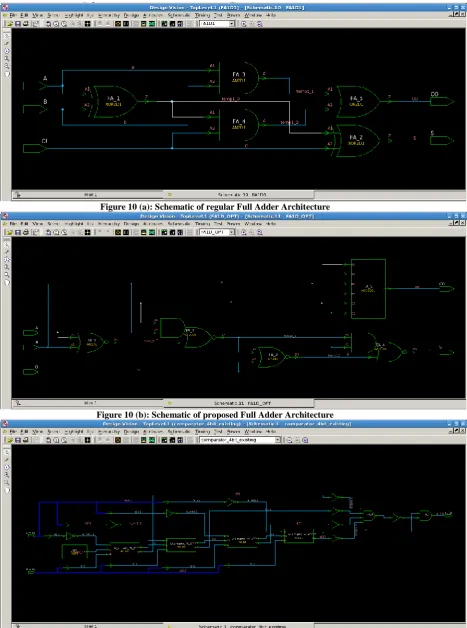The width and height of the screenshot is (467, 628).
Task: Click the Save icon in the FA1D_OPT window toolbar
Action: pyautogui.click(x=18, y=232)
